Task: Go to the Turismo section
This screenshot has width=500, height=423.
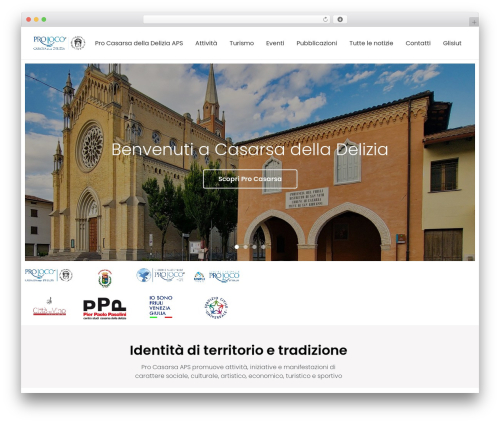Action: [241, 43]
